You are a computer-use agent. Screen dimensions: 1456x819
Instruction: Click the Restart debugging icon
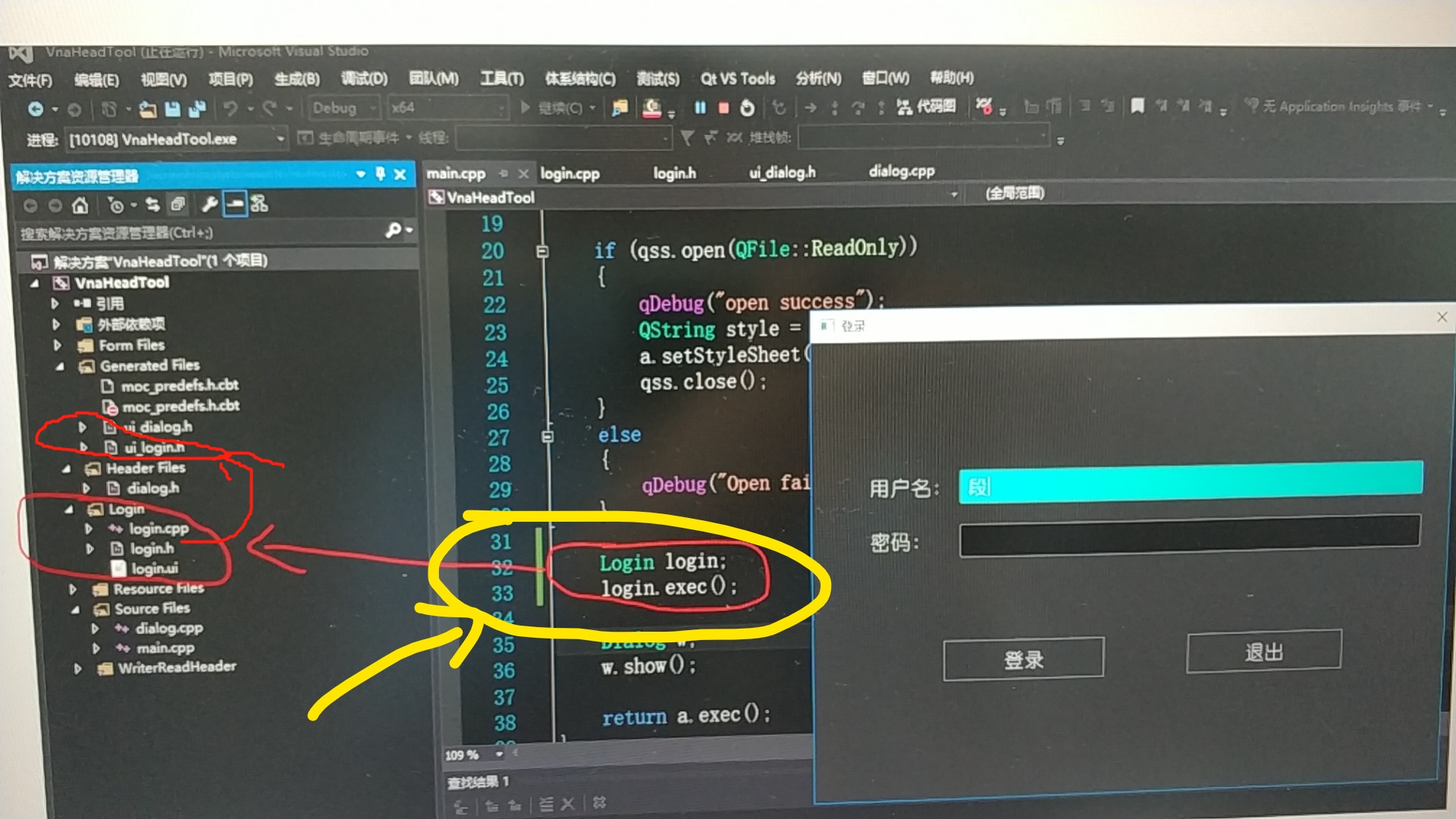coord(747,108)
